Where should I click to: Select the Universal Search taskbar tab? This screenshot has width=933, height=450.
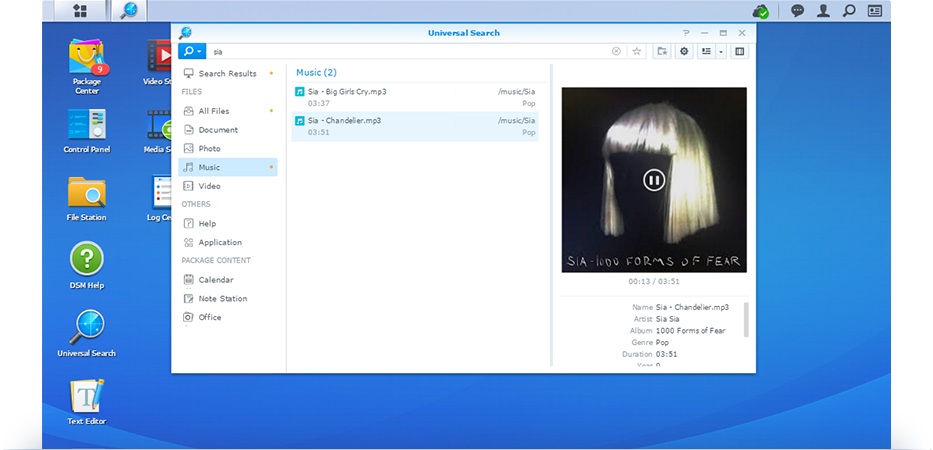(x=128, y=11)
